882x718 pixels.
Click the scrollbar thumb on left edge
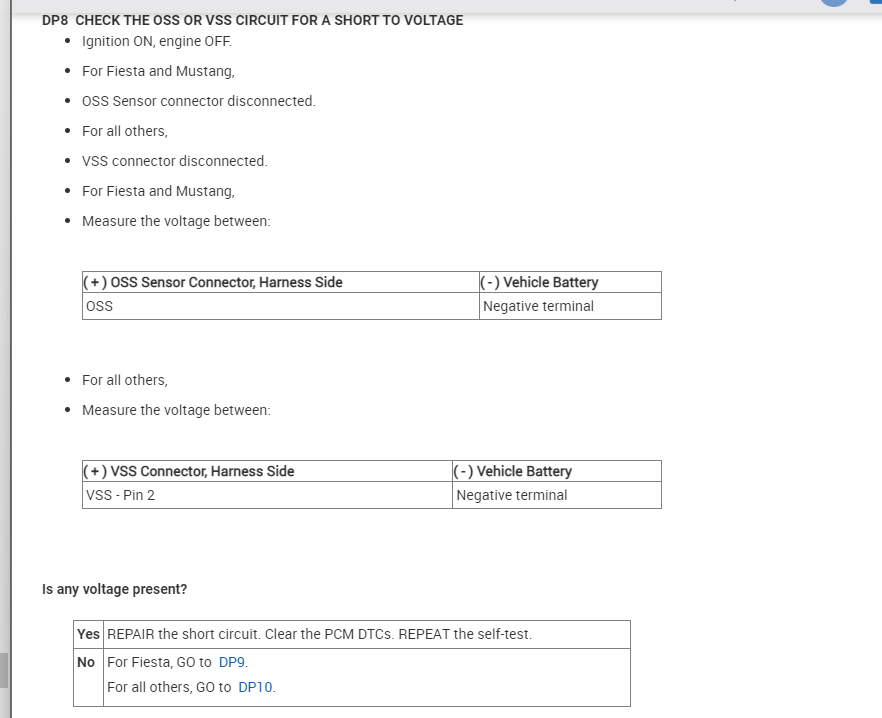tap(4, 670)
